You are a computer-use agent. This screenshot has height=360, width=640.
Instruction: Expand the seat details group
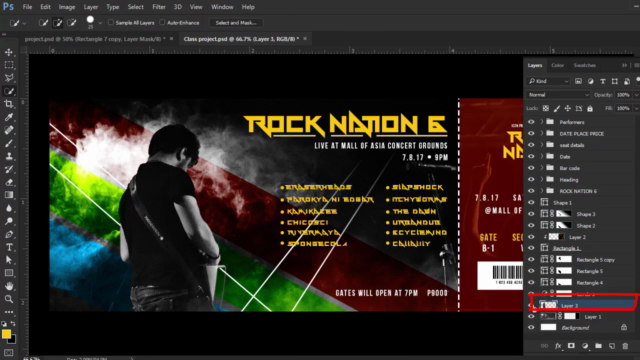(x=542, y=145)
